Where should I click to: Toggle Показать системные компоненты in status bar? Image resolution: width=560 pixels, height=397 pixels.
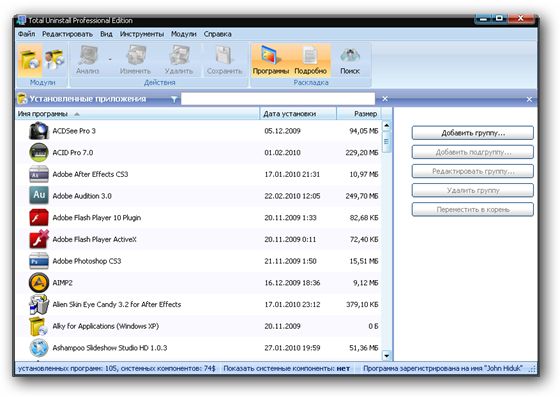tap(286, 368)
